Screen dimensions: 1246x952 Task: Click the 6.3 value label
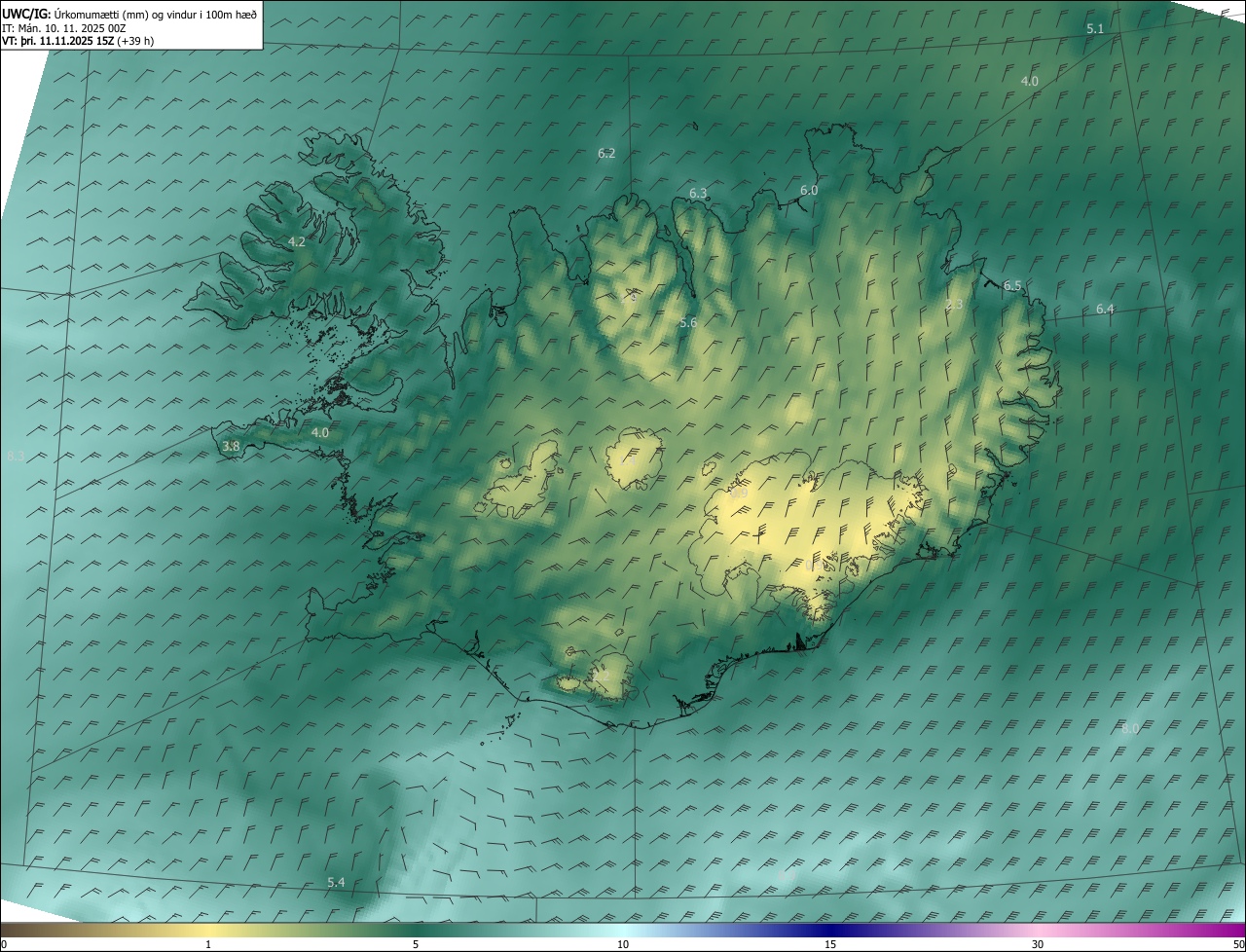[698, 194]
